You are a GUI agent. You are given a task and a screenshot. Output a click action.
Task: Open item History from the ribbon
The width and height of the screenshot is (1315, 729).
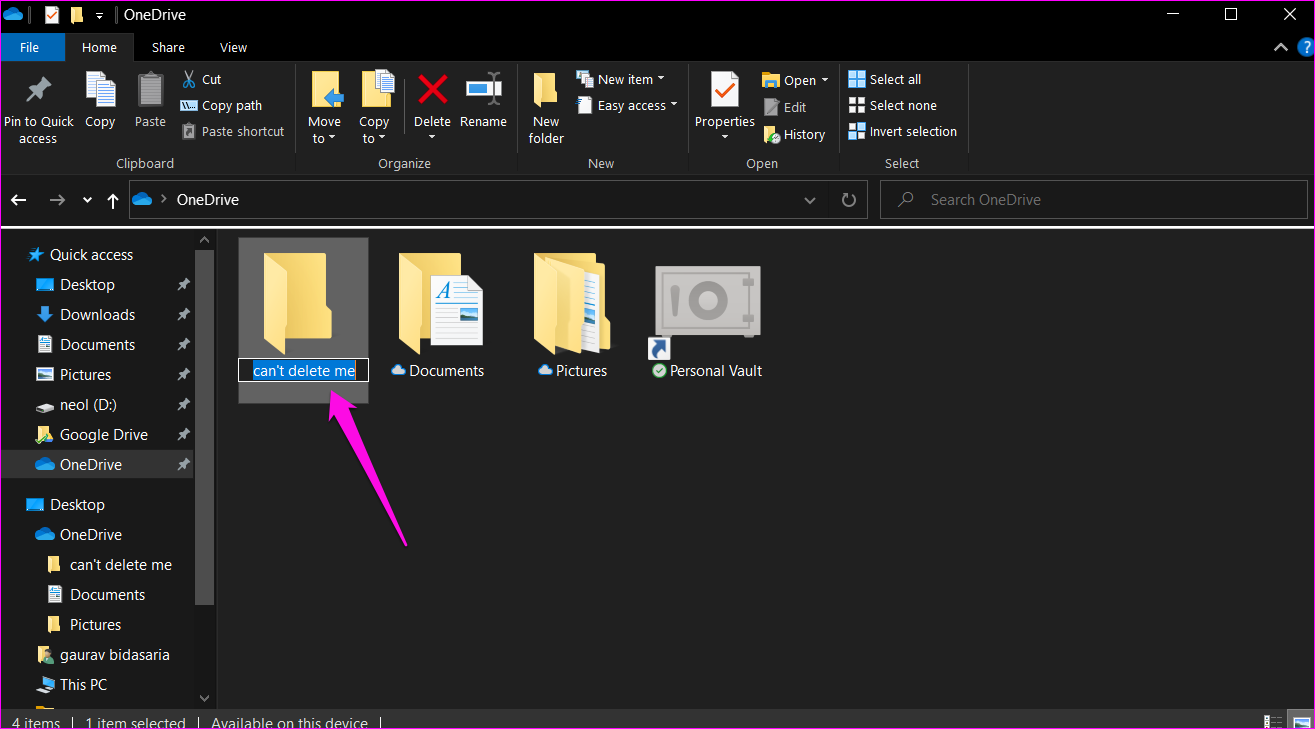pos(795,134)
